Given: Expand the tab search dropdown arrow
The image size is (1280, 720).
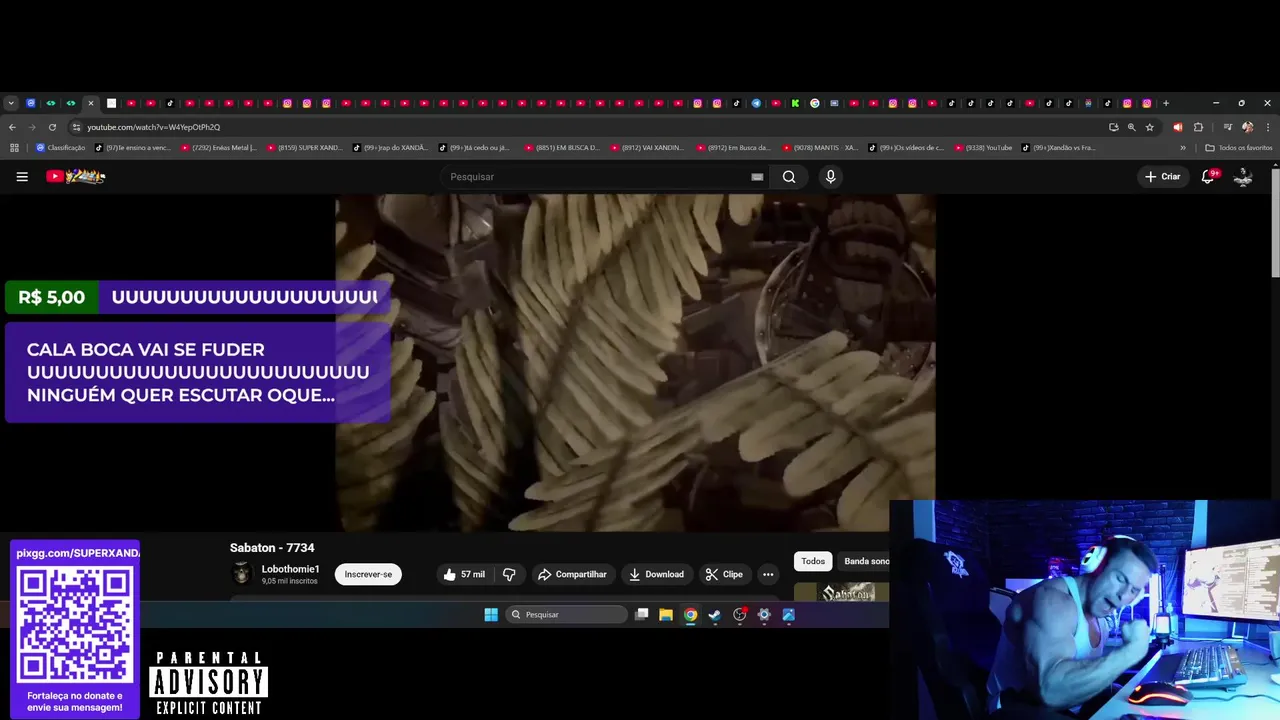Looking at the screenshot, I should (11, 103).
